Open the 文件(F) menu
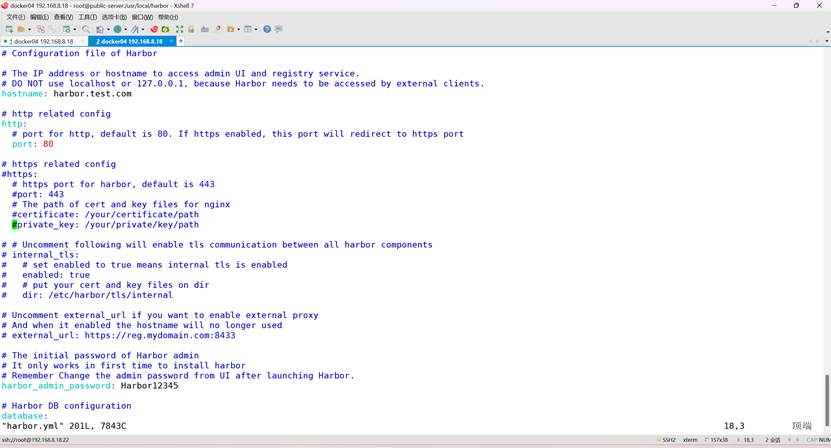The width and height of the screenshot is (831, 448). tap(16, 17)
